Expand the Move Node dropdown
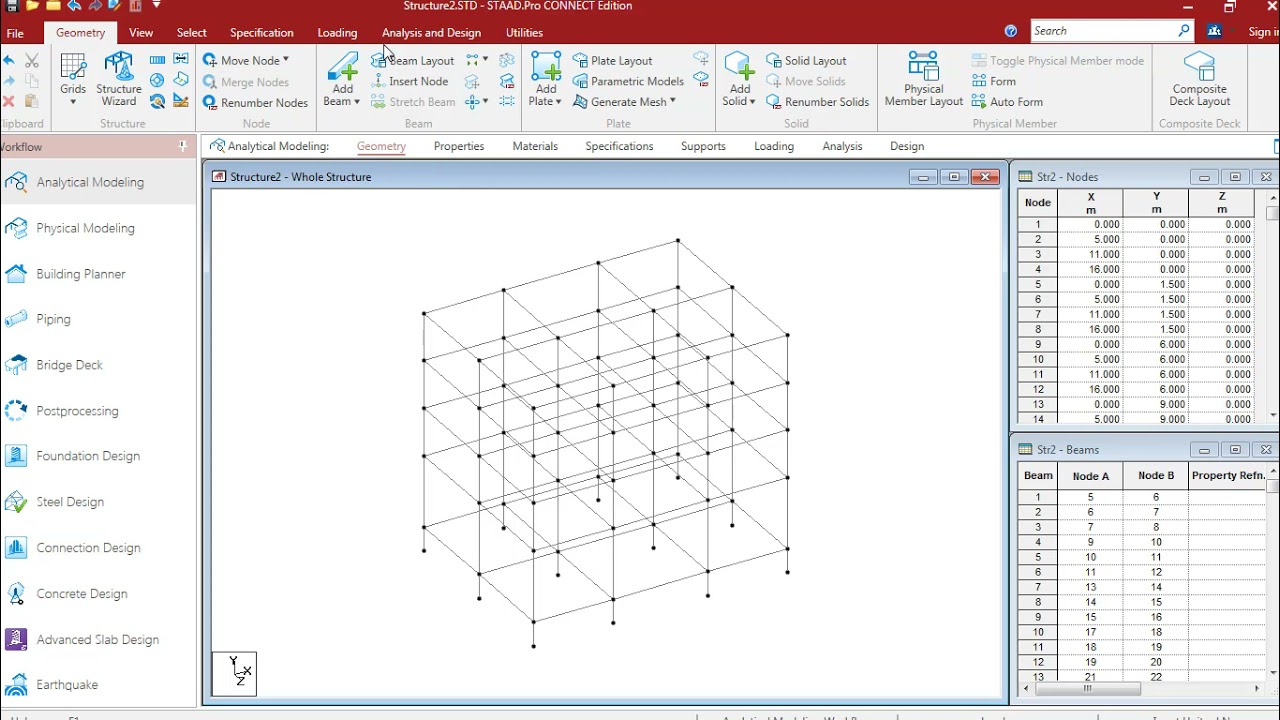 click(286, 60)
